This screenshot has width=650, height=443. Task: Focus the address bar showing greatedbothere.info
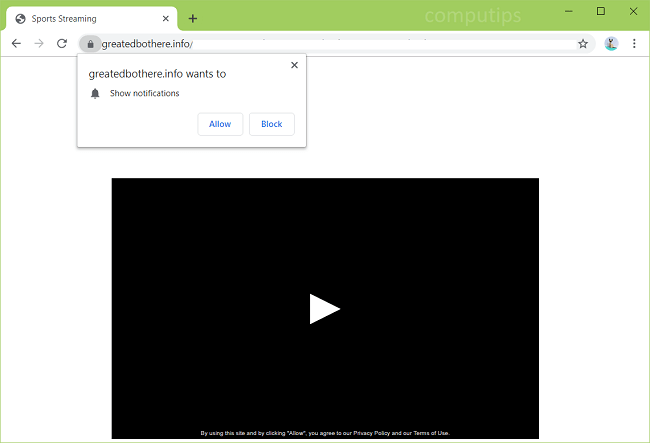coord(330,44)
